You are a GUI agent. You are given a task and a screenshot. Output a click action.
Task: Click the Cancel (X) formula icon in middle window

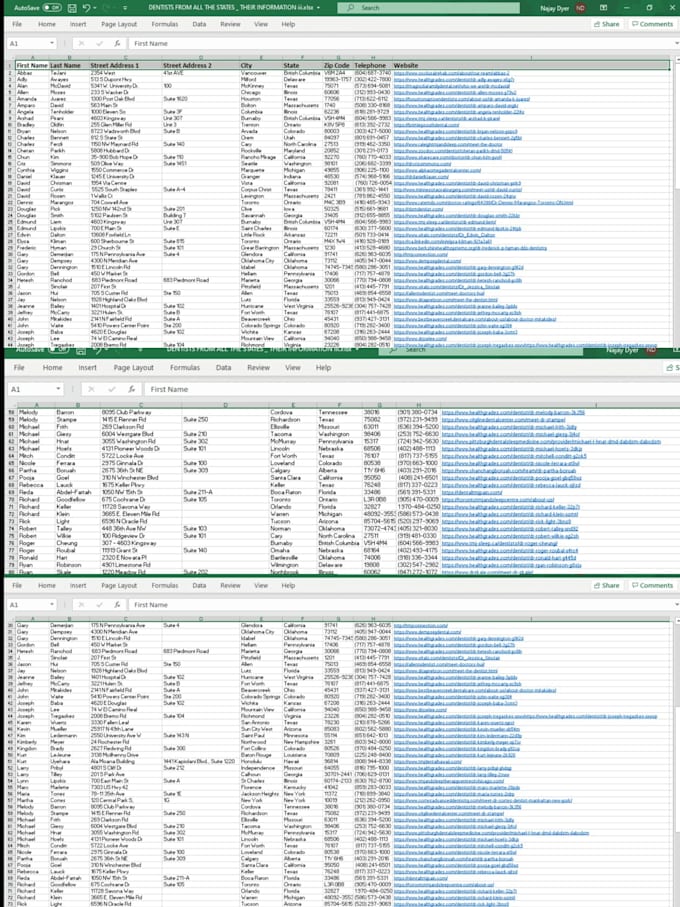point(91,389)
